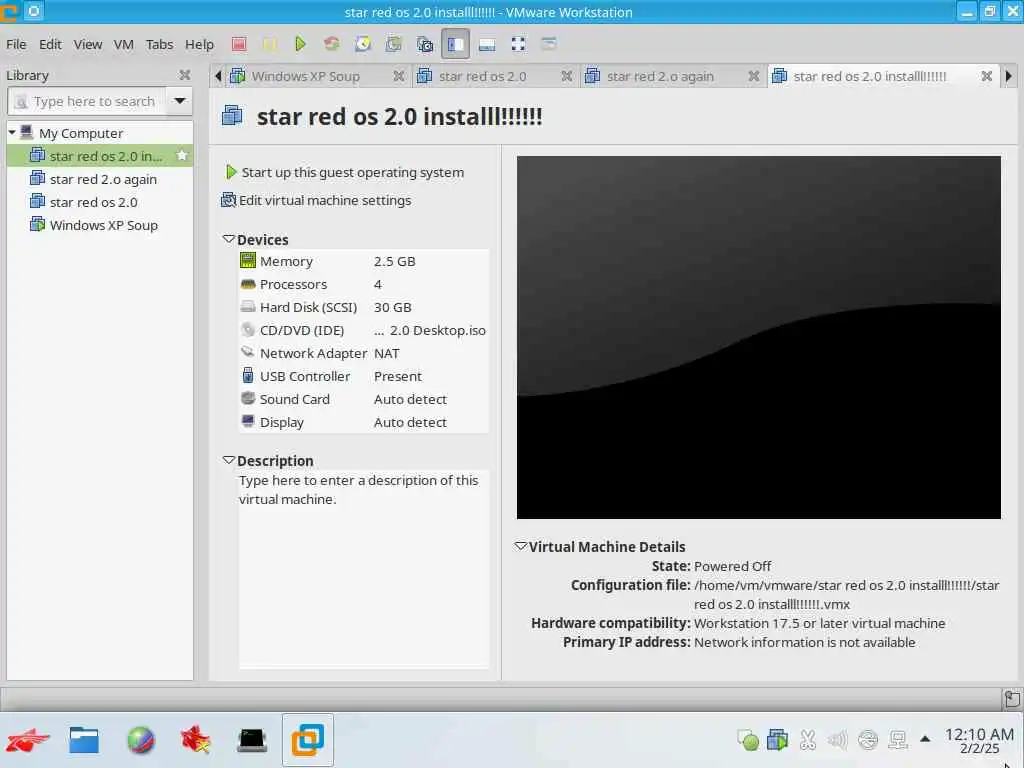Collapse the Virtual Machine Details section
1024x768 pixels.
[520, 546]
